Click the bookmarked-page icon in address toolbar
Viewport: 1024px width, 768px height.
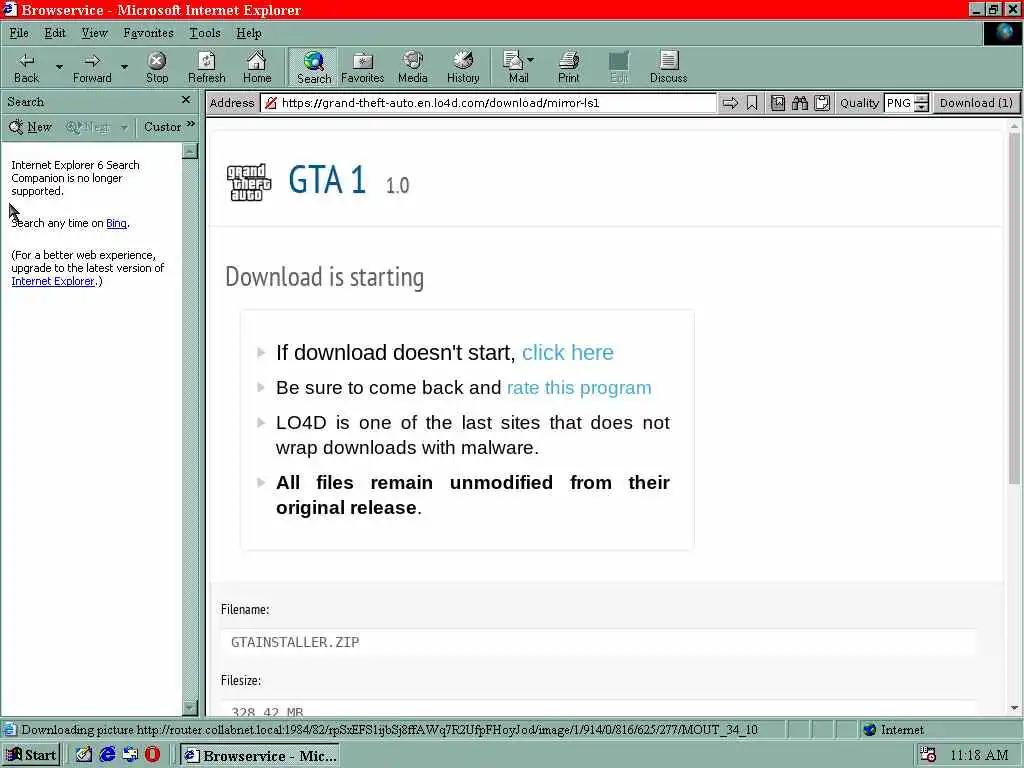pyautogui.click(x=778, y=103)
